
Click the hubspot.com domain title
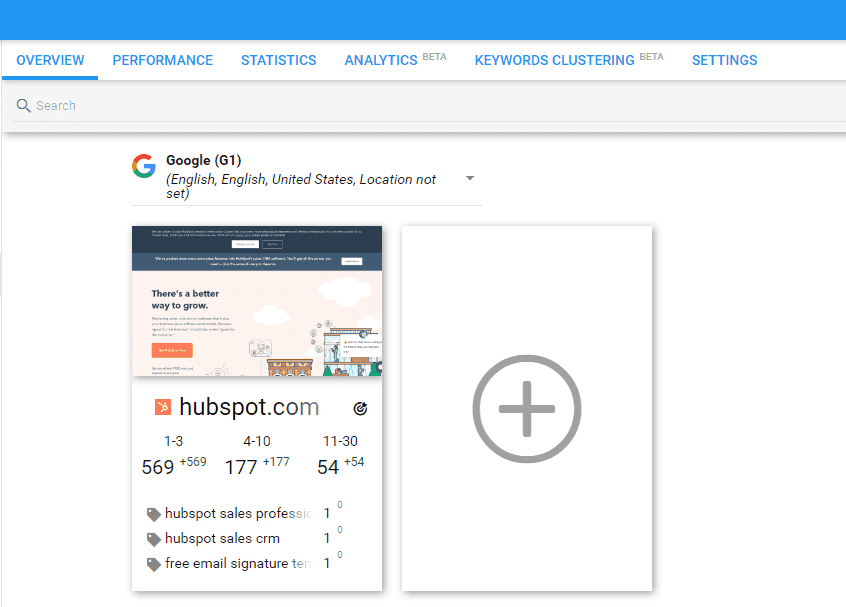249,407
